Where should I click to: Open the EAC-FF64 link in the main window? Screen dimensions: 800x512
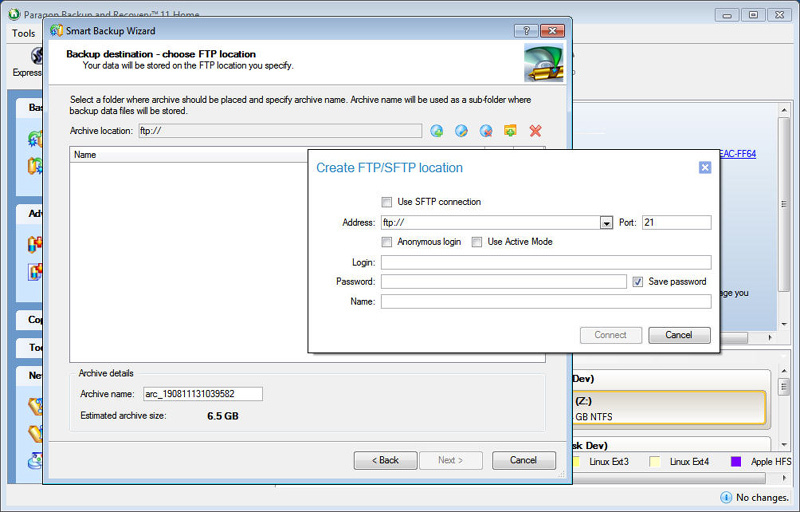738,154
